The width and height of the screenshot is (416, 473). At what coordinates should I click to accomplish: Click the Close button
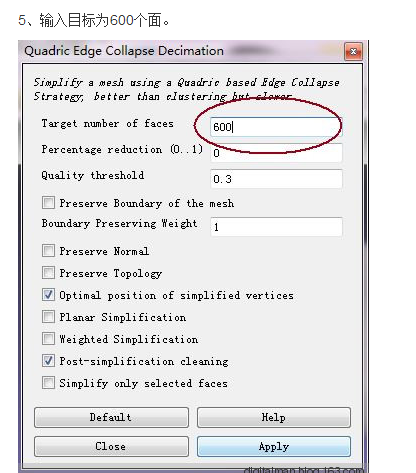coord(111,446)
